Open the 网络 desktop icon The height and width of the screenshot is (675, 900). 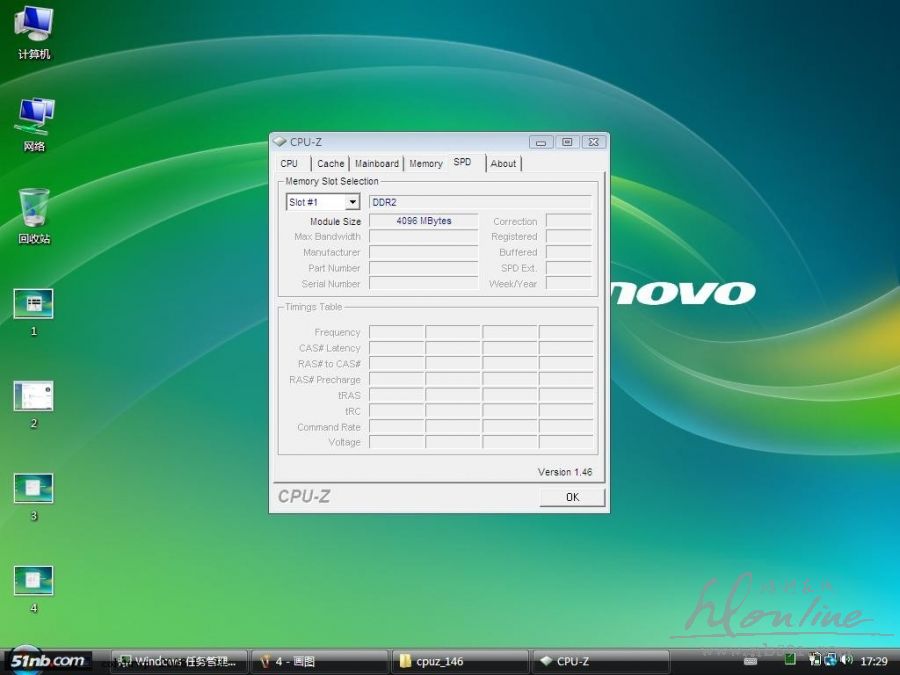click(x=34, y=117)
